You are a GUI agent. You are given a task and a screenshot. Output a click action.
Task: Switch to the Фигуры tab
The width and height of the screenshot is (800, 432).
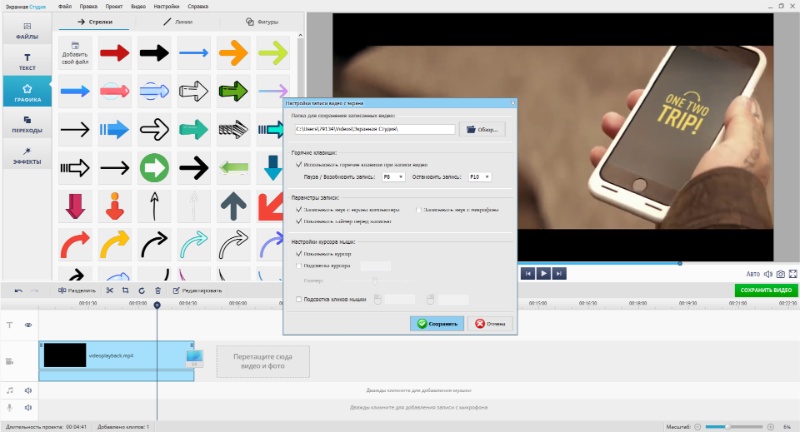[262, 22]
